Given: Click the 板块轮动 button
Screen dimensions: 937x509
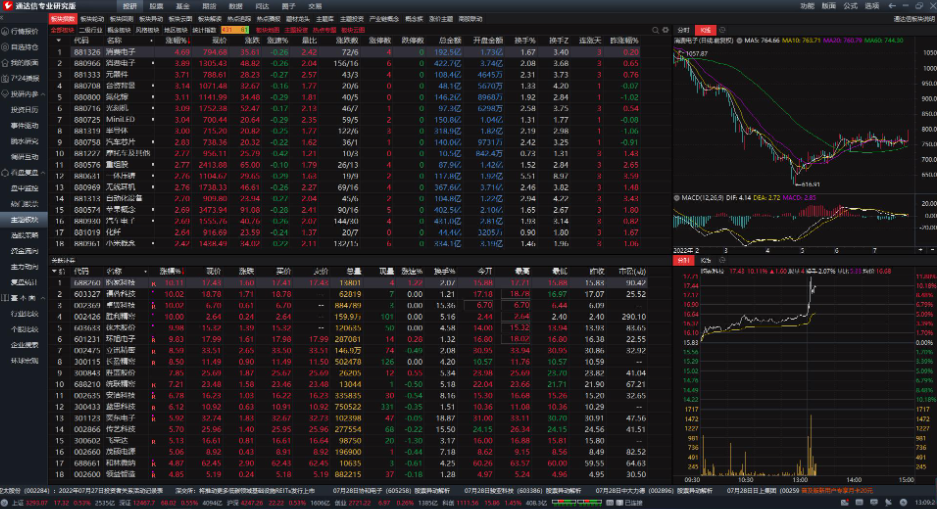Looking at the screenshot, I should coord(92,19).
